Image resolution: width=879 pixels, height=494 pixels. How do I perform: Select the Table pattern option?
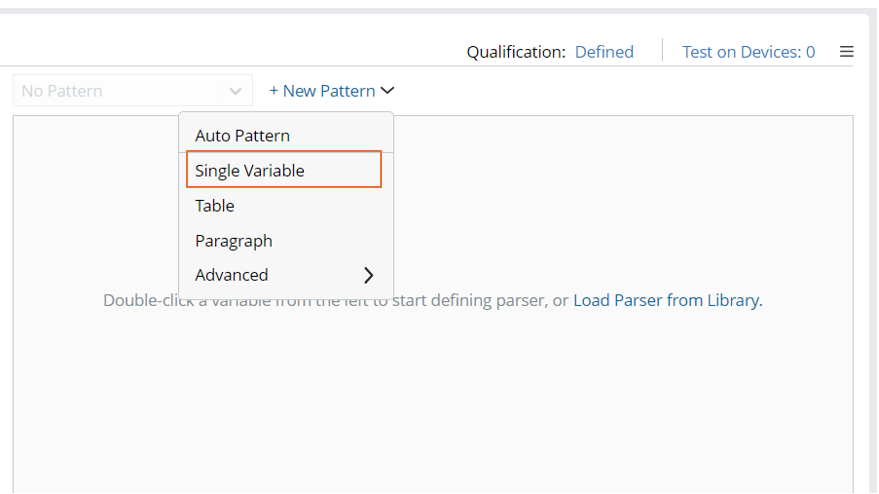(x=215, y=206)
